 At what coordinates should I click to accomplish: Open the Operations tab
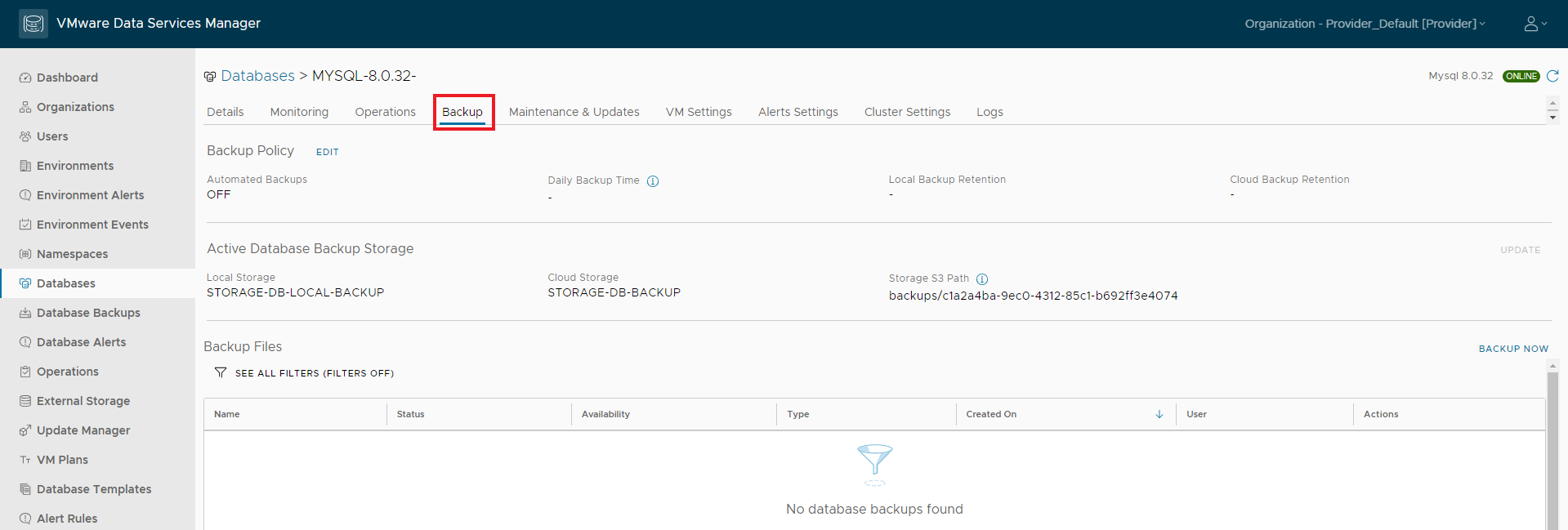(386, 112)
